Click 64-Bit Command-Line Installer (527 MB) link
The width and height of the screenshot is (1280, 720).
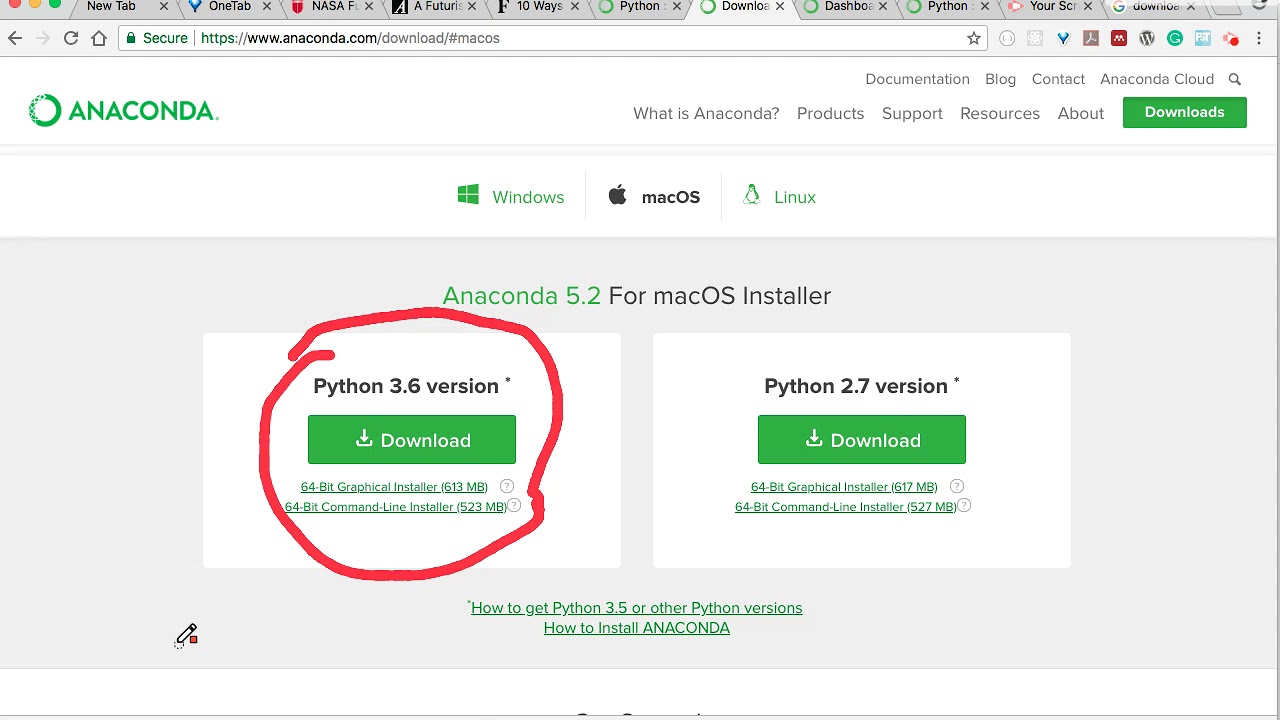pos(846,507)
